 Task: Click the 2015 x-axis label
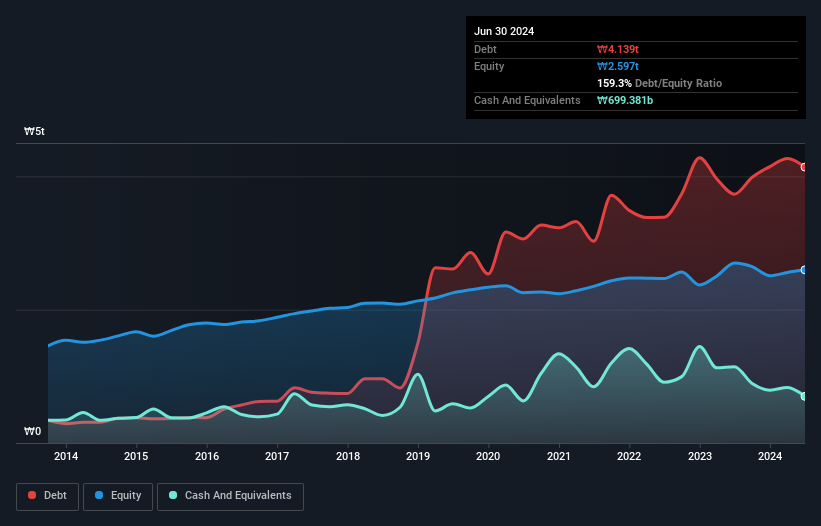click(x=136, y=456)
